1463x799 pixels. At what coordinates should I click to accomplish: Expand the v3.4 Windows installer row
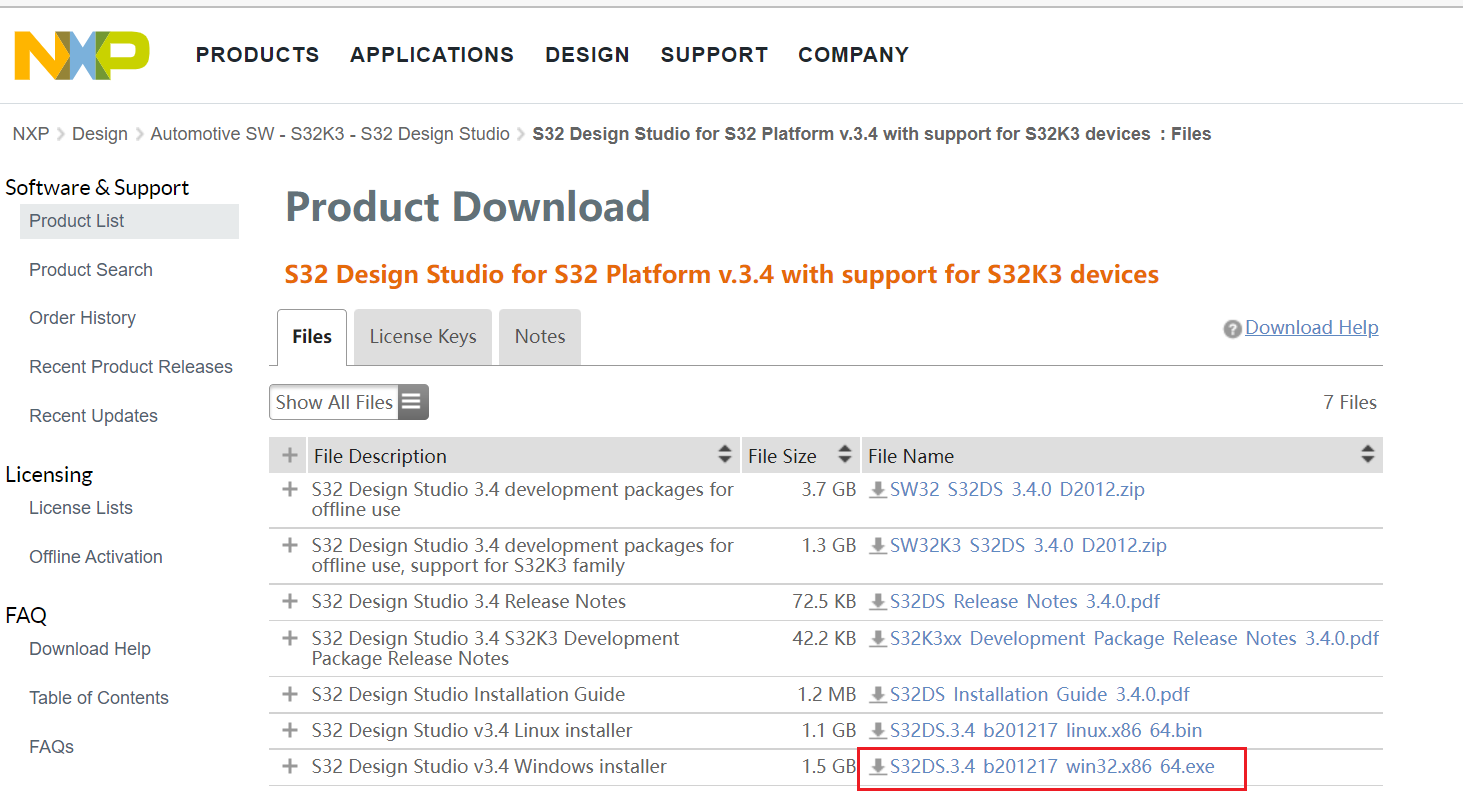290,766
